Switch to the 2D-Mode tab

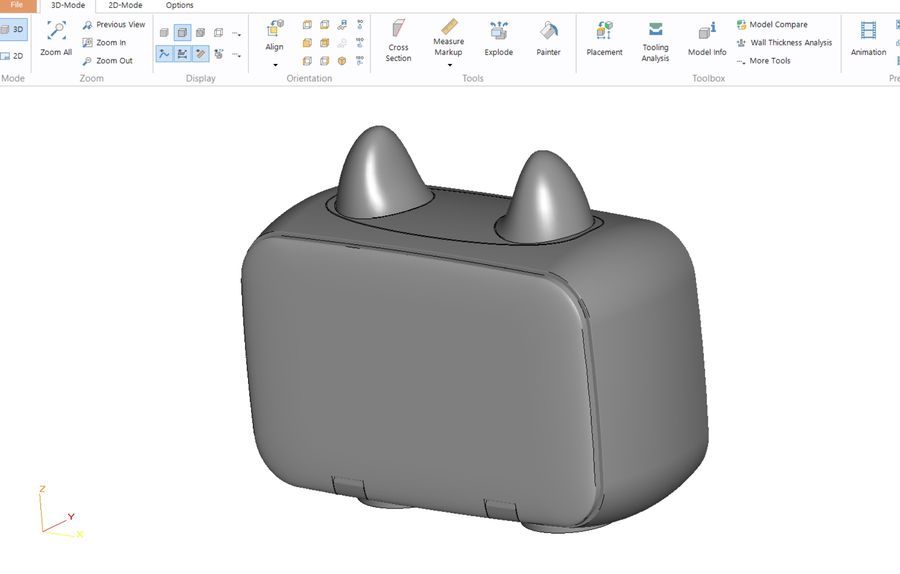tap(125, 5)
